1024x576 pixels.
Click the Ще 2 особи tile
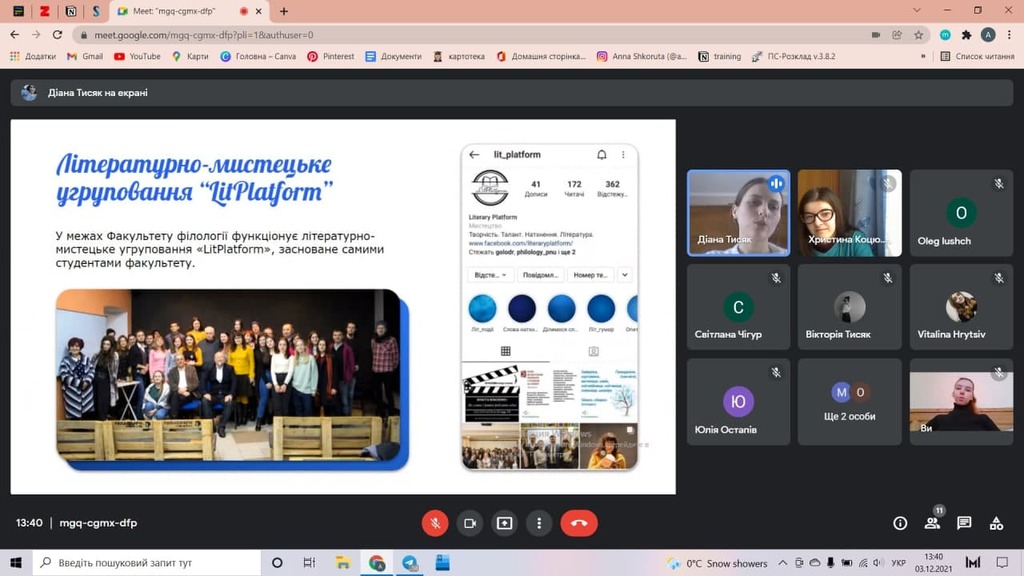pos(849,402)
